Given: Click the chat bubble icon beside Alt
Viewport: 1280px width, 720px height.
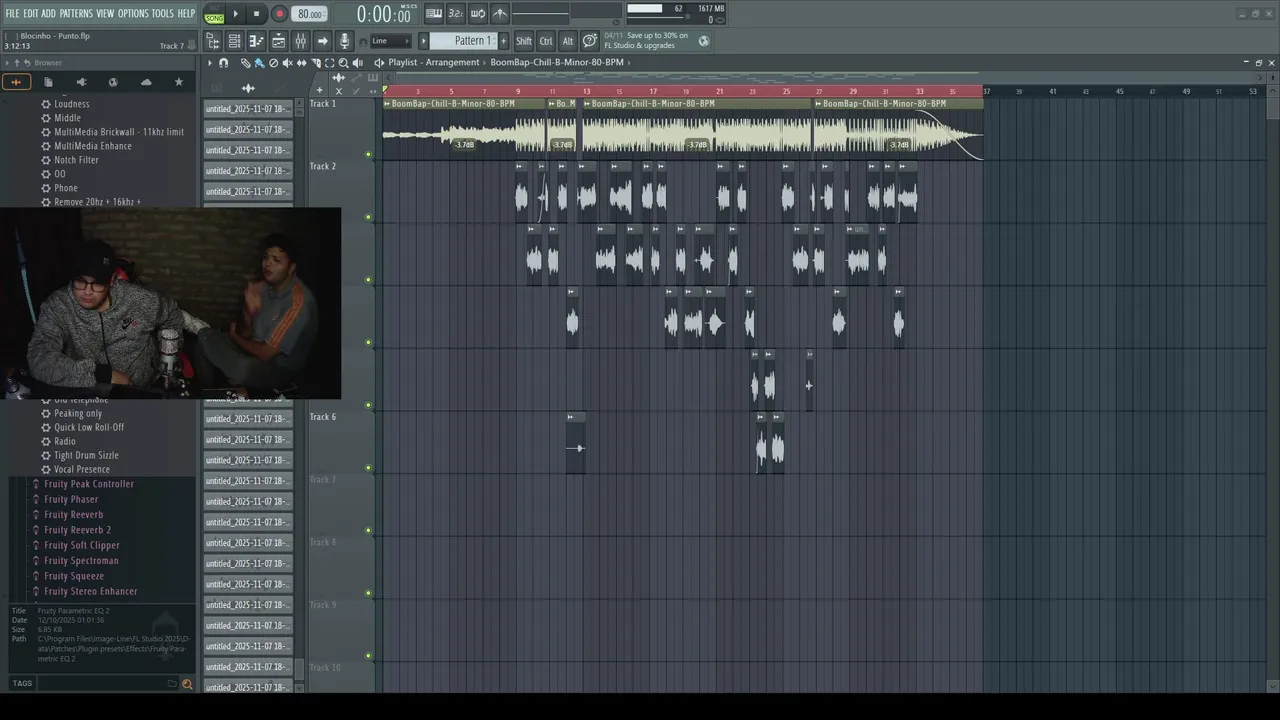Looking at the screenshot, I should [x=590, y=41].
